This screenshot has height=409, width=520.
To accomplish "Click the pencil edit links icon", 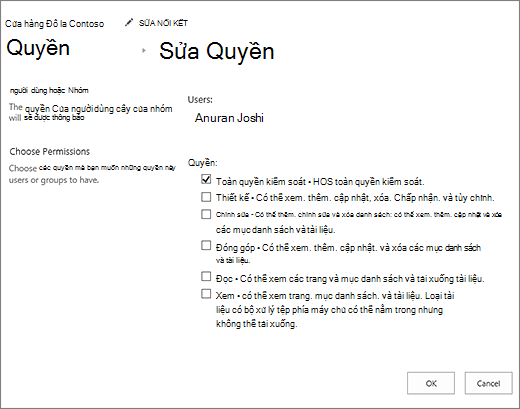I will click(x=129, y=23).
